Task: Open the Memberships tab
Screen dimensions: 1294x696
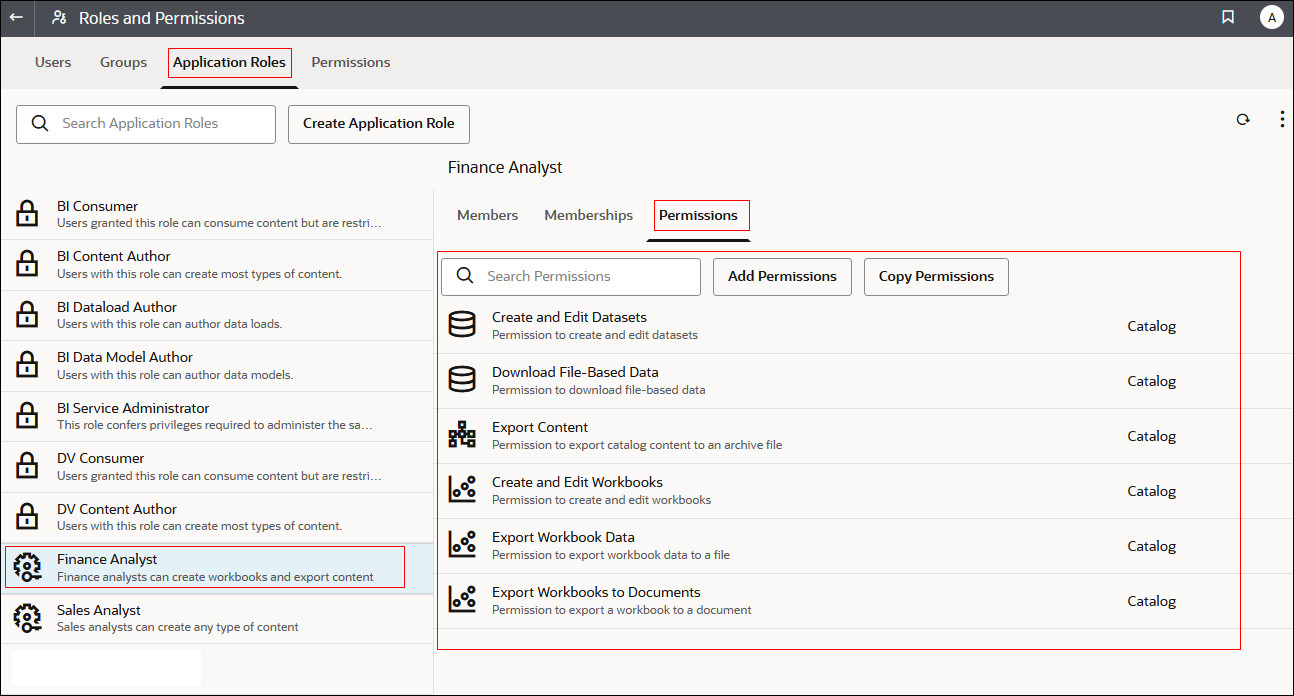Action: pos(588,215)
